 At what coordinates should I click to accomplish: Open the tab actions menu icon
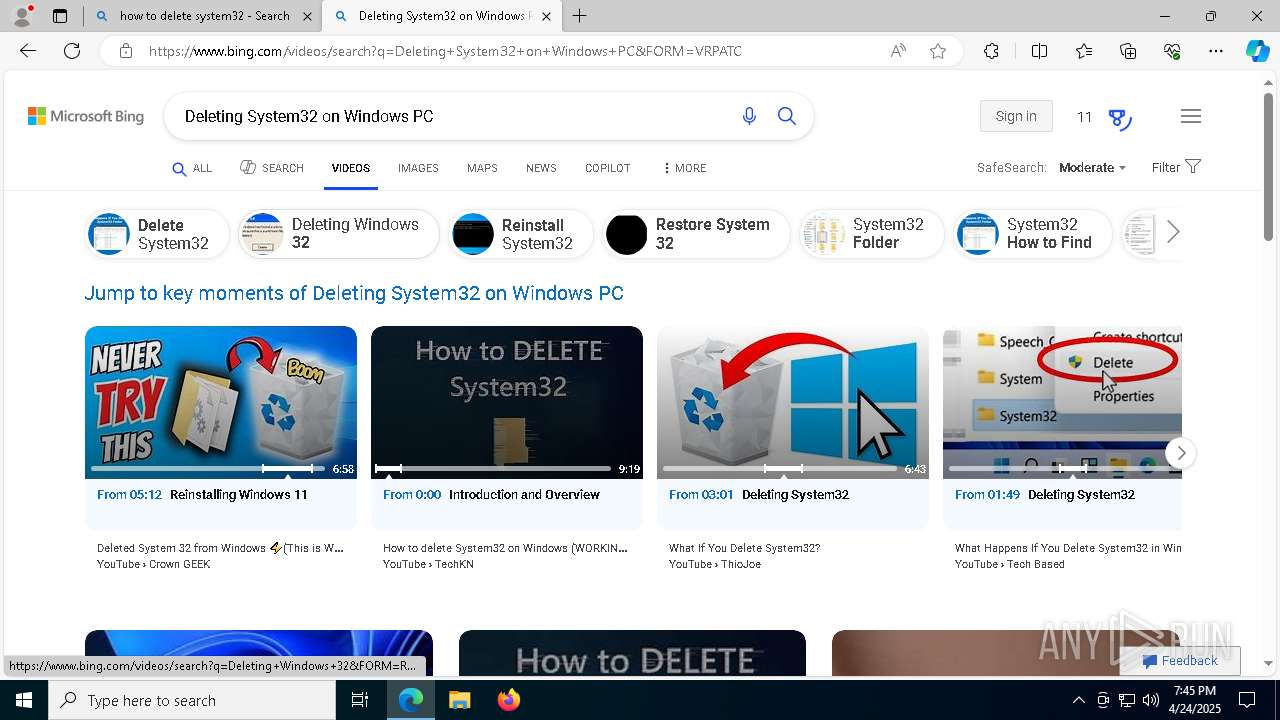tap(60, 16)
